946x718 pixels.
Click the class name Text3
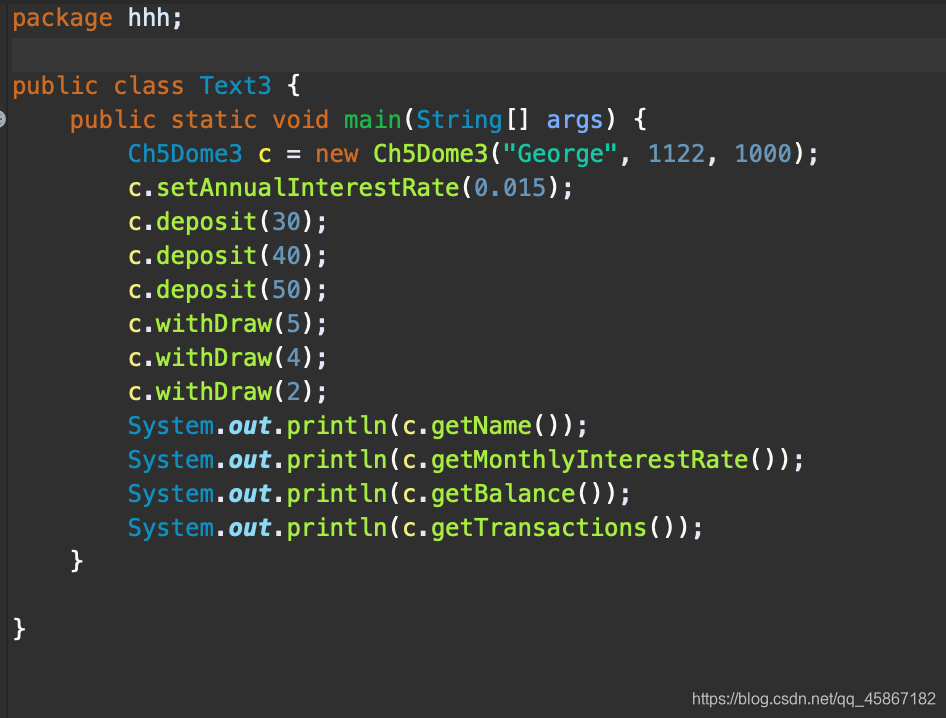pos(235,86)
